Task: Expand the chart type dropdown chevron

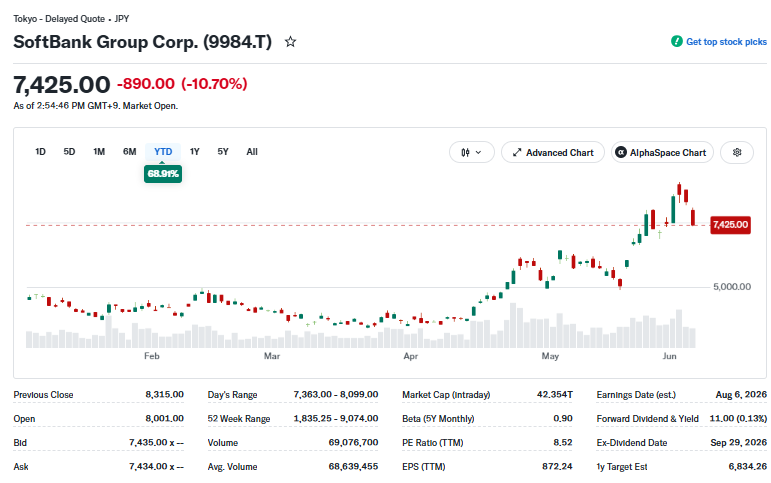Action: point(478,152)
